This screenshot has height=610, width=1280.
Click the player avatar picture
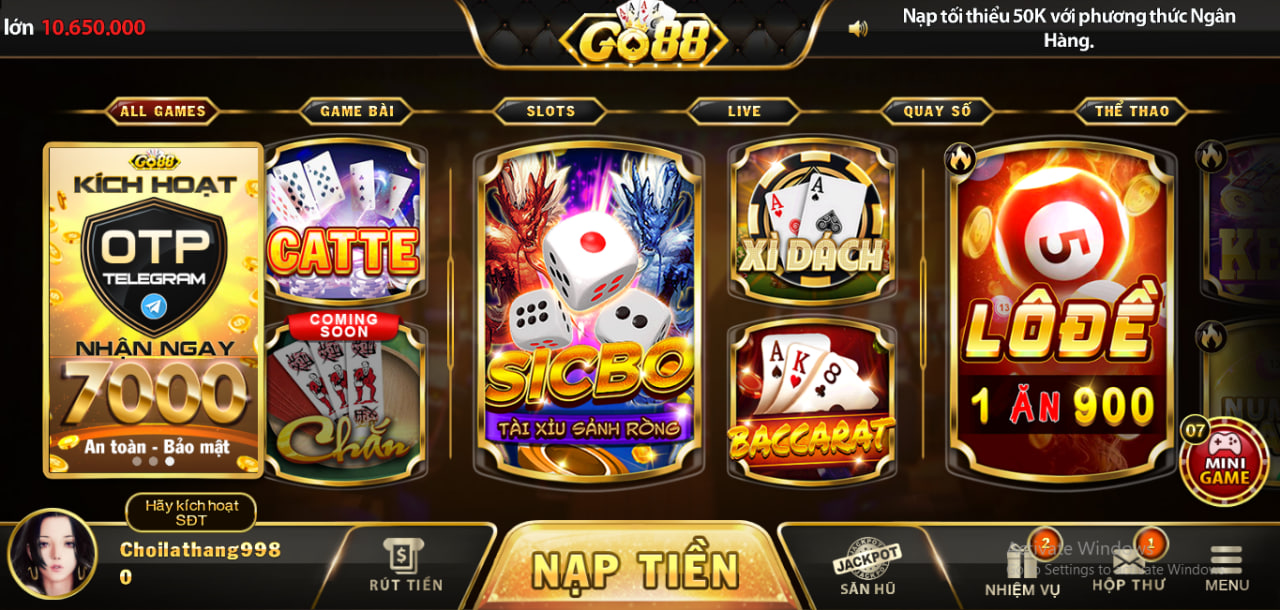coord(52,554)
